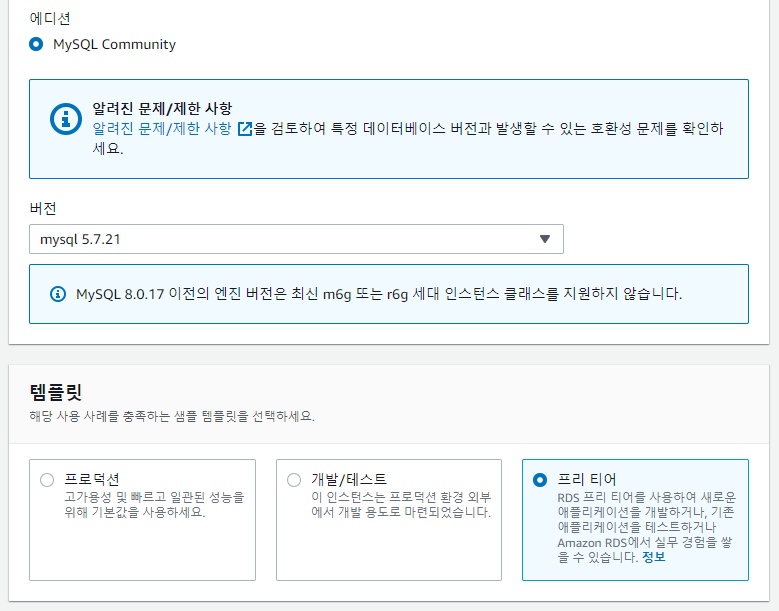Select the 개발/테스트 template radio button
Image resolution: width=779 pixels, height=611 pixels.
[x=294, y=480]
